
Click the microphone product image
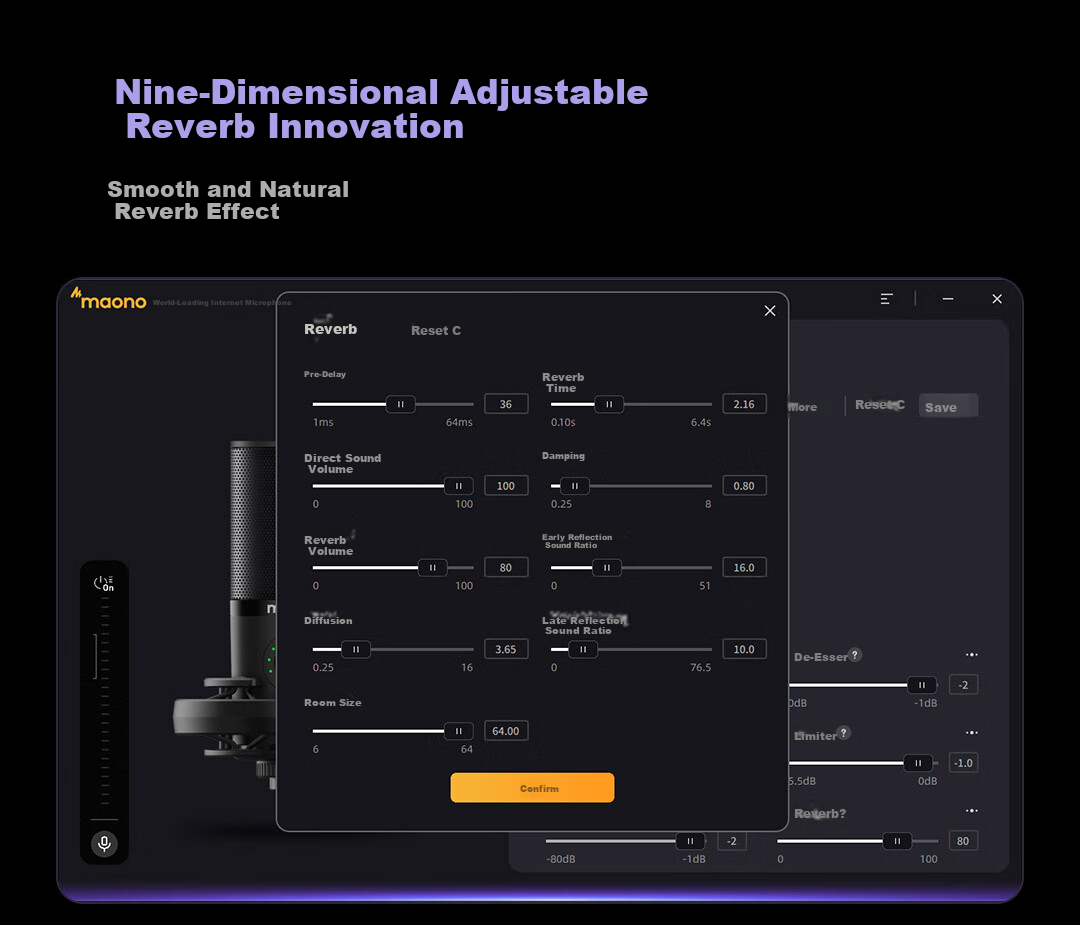(x=226, y=613)
